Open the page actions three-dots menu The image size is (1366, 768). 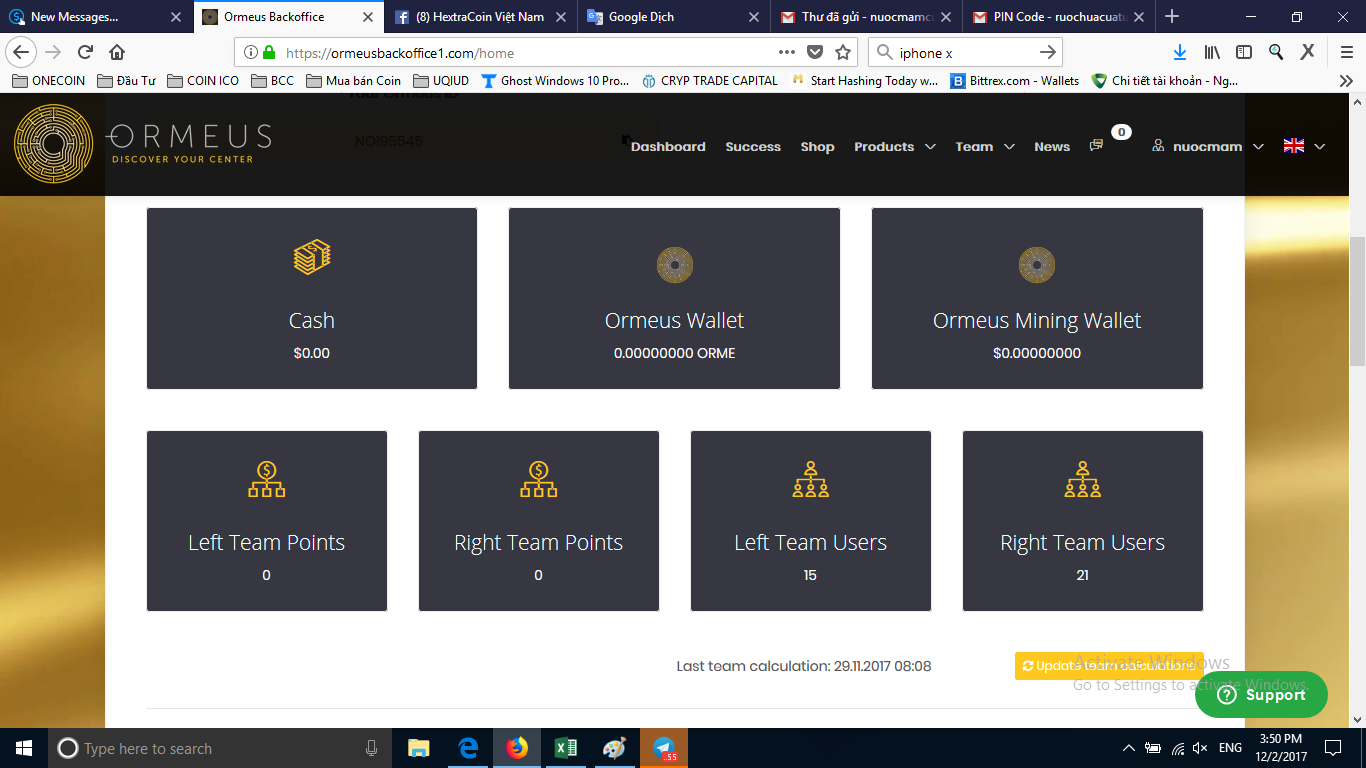787,52
